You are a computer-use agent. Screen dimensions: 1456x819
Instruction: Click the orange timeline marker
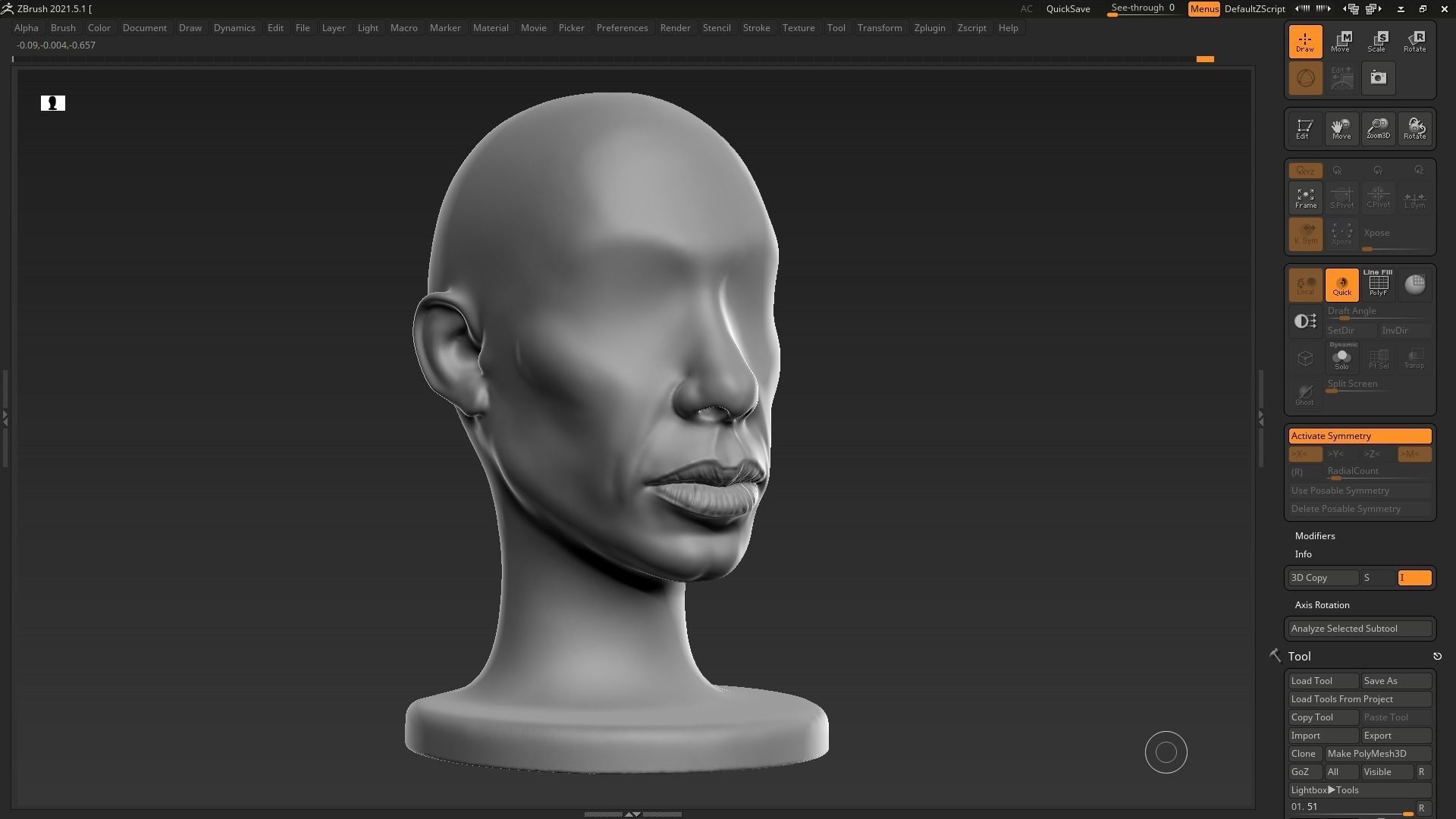coord(1205,59)
